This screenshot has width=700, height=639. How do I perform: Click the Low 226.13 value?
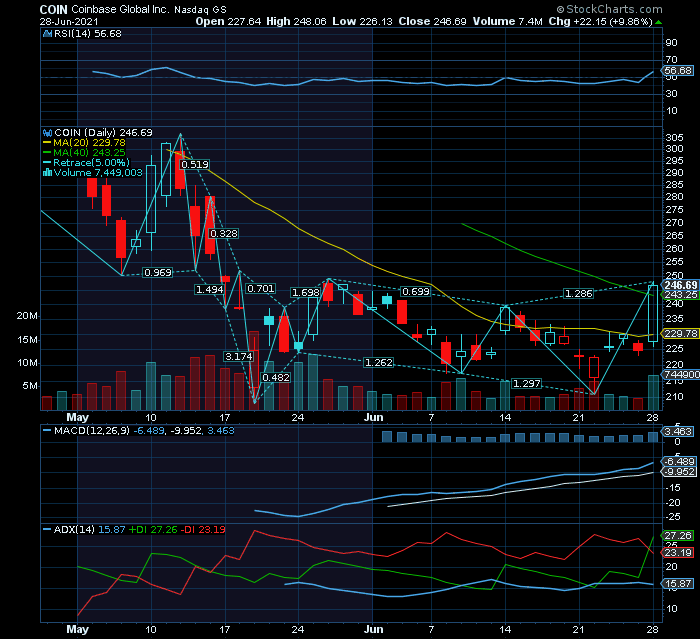coord(362,21)
